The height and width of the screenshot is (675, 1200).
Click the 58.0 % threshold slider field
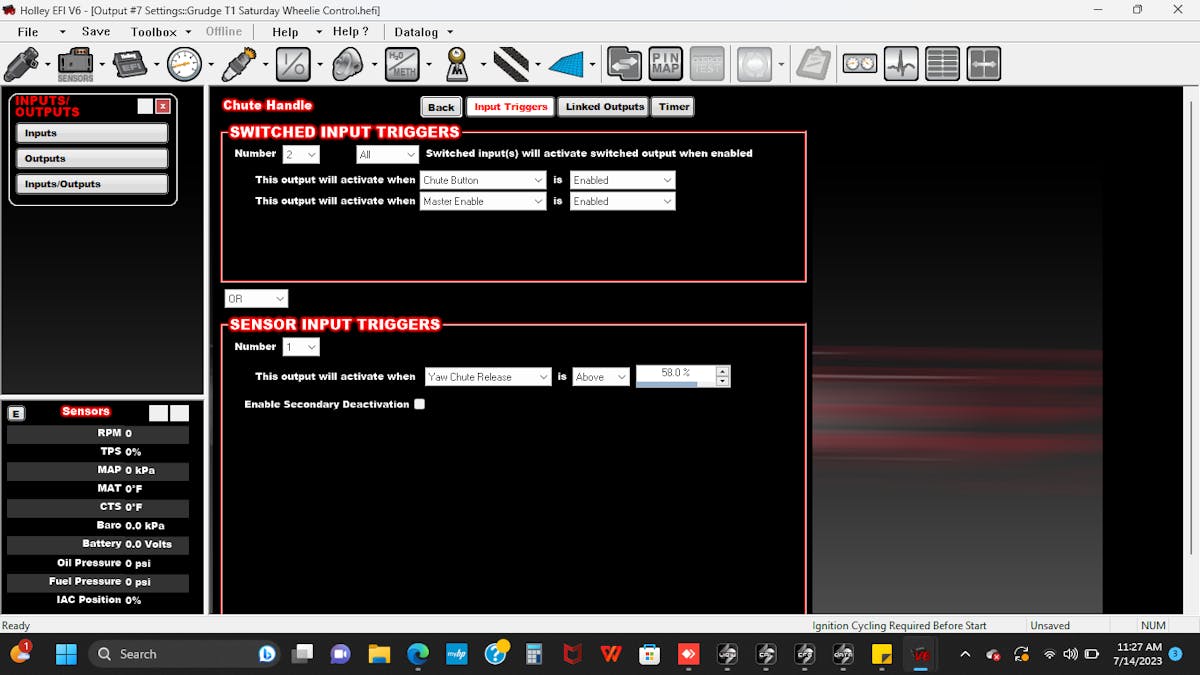[x=676, y=374]
